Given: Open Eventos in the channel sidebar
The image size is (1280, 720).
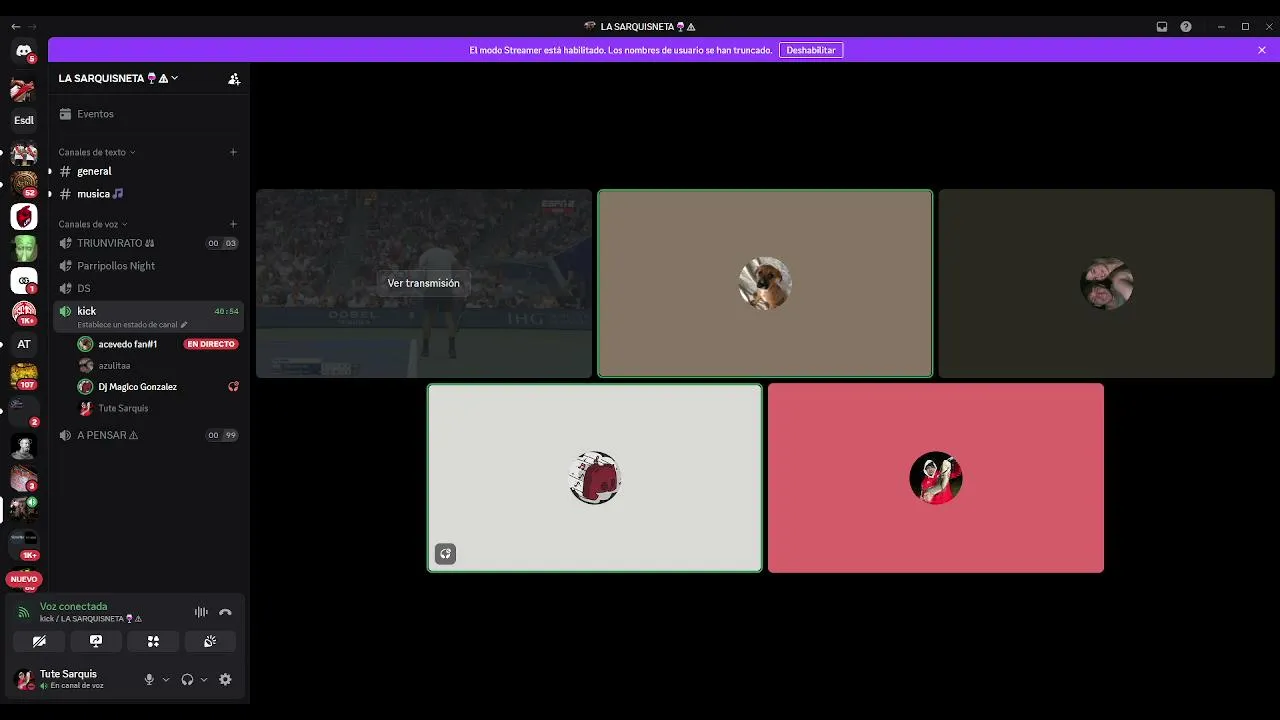Looking at the screenshot, I should pyautogui.click(x=148, y=114).
